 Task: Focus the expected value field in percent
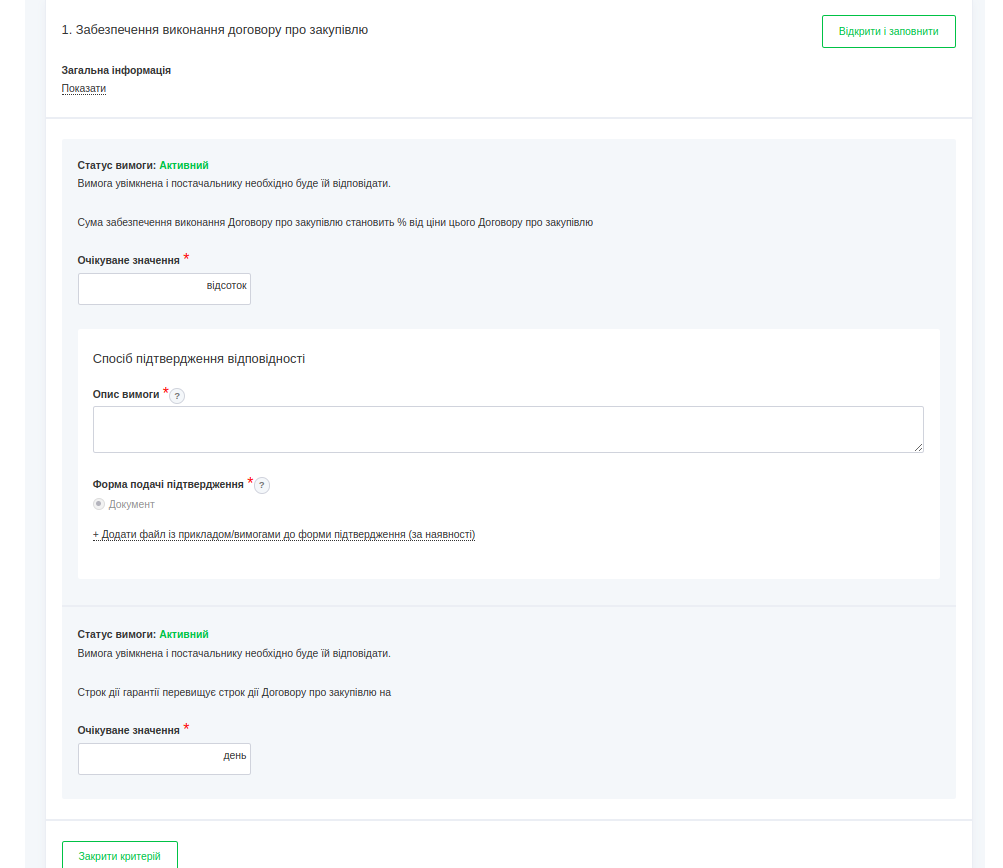pyautogui.click(x=140, y=289)
